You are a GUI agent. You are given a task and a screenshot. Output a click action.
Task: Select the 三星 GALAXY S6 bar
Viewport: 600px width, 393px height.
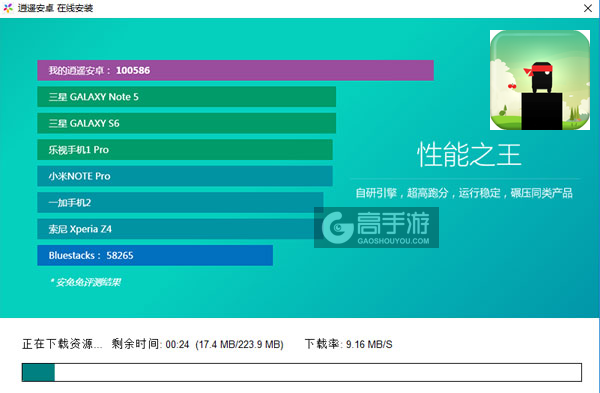click(187, 123)
